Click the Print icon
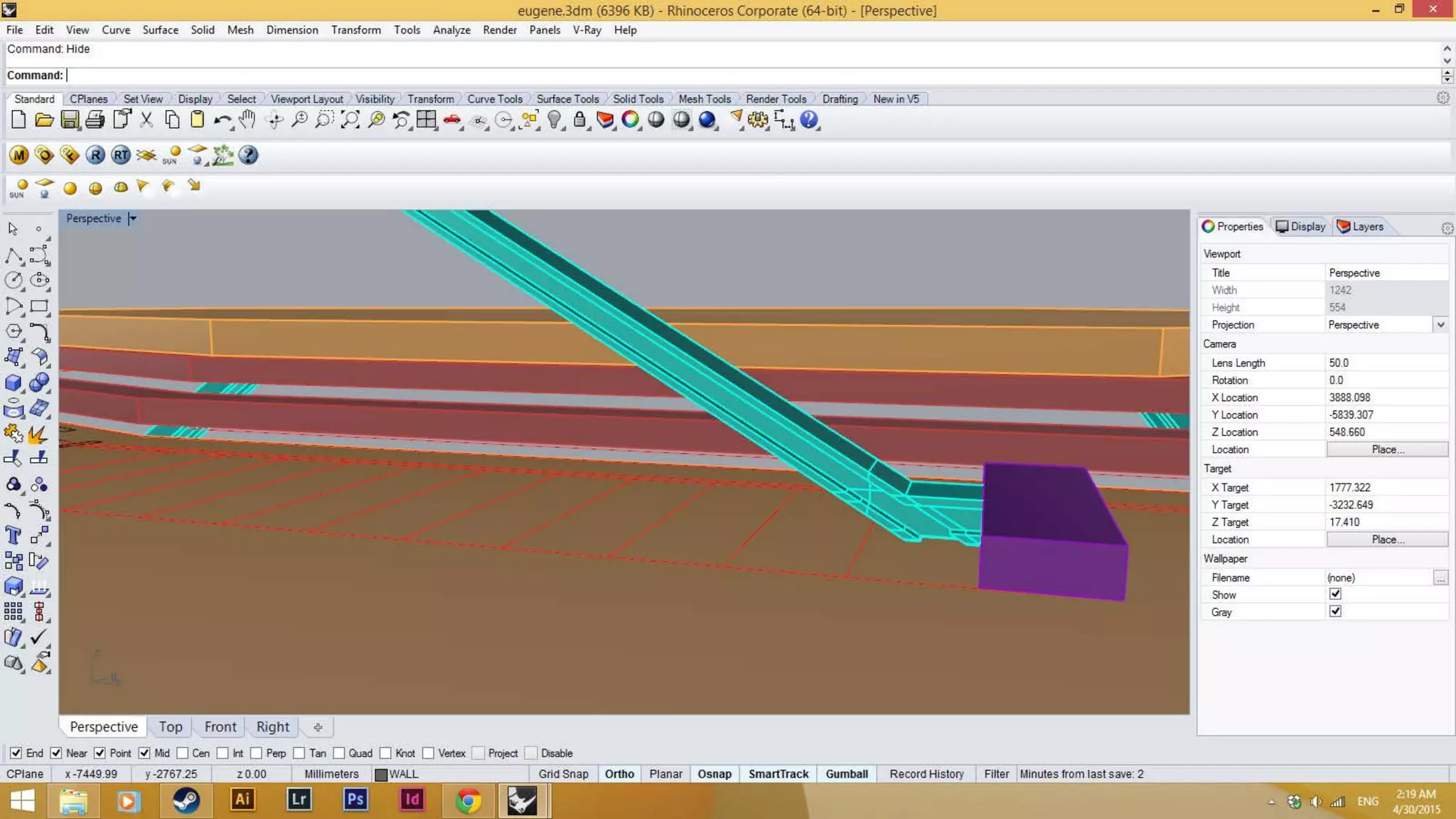Screen dimensions: 1456x819 95,120
